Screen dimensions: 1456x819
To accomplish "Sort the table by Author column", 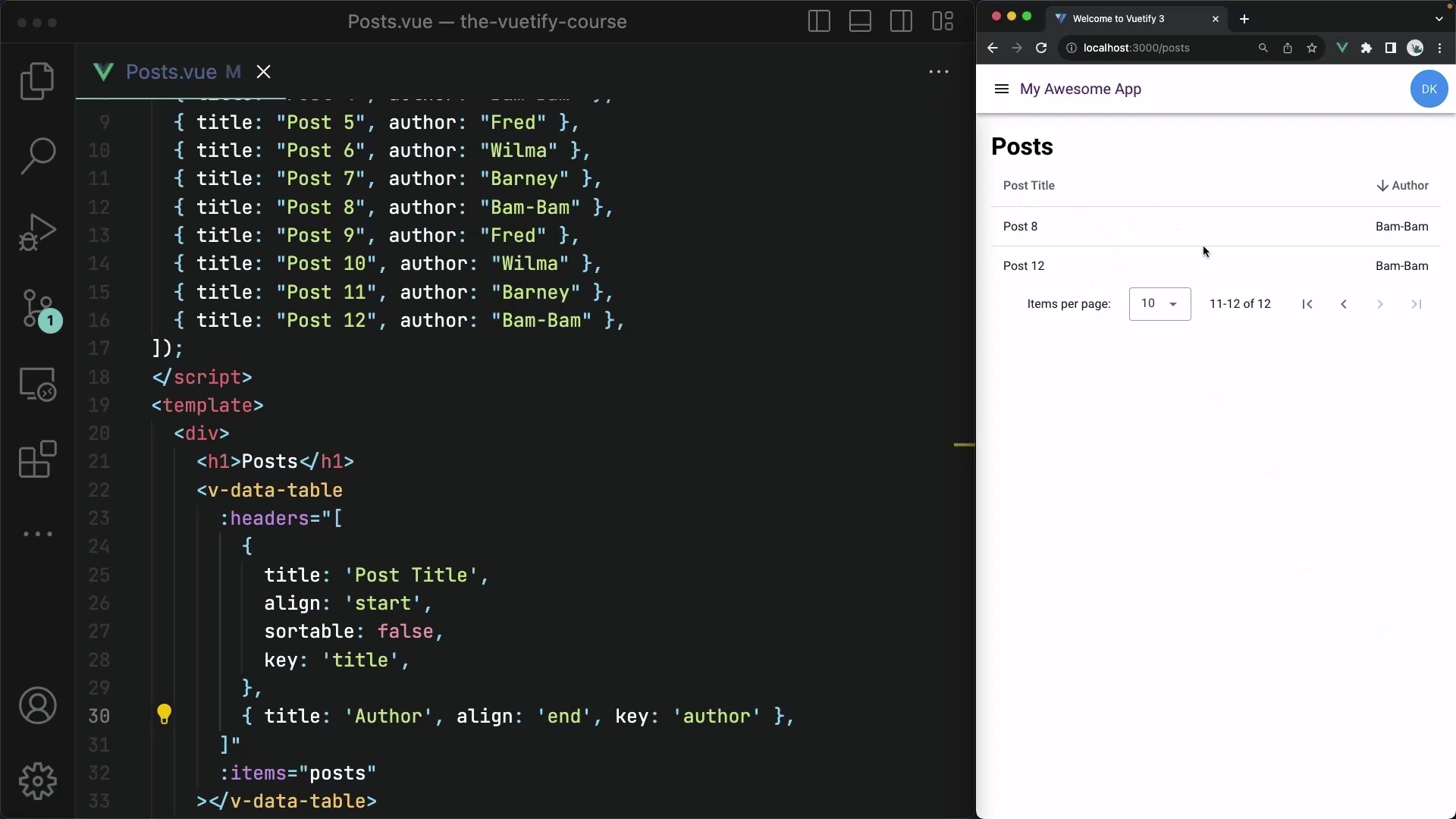I will [x=1403, y=186].
